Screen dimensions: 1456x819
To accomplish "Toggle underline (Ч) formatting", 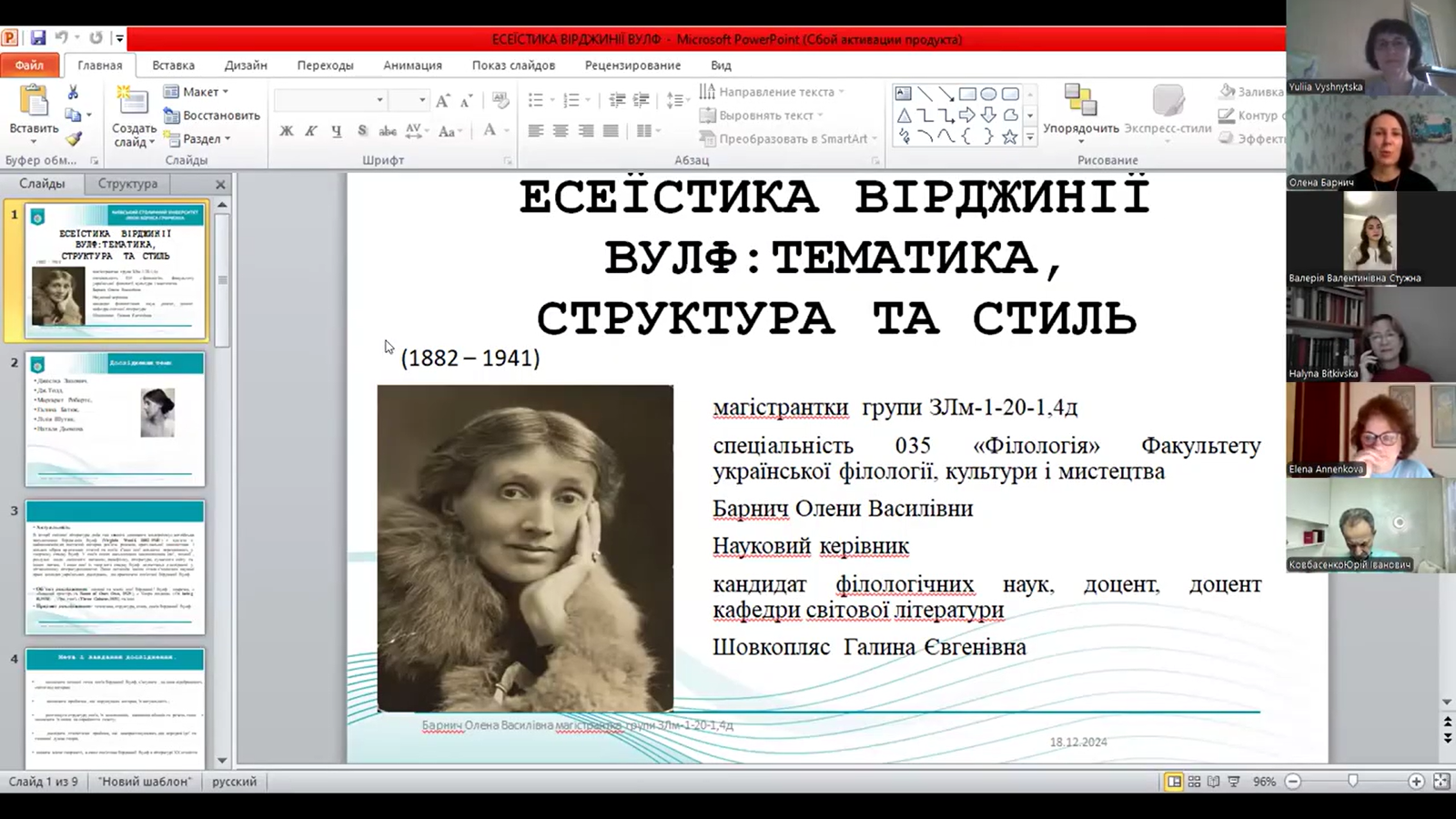I will [x=337, y=131].
